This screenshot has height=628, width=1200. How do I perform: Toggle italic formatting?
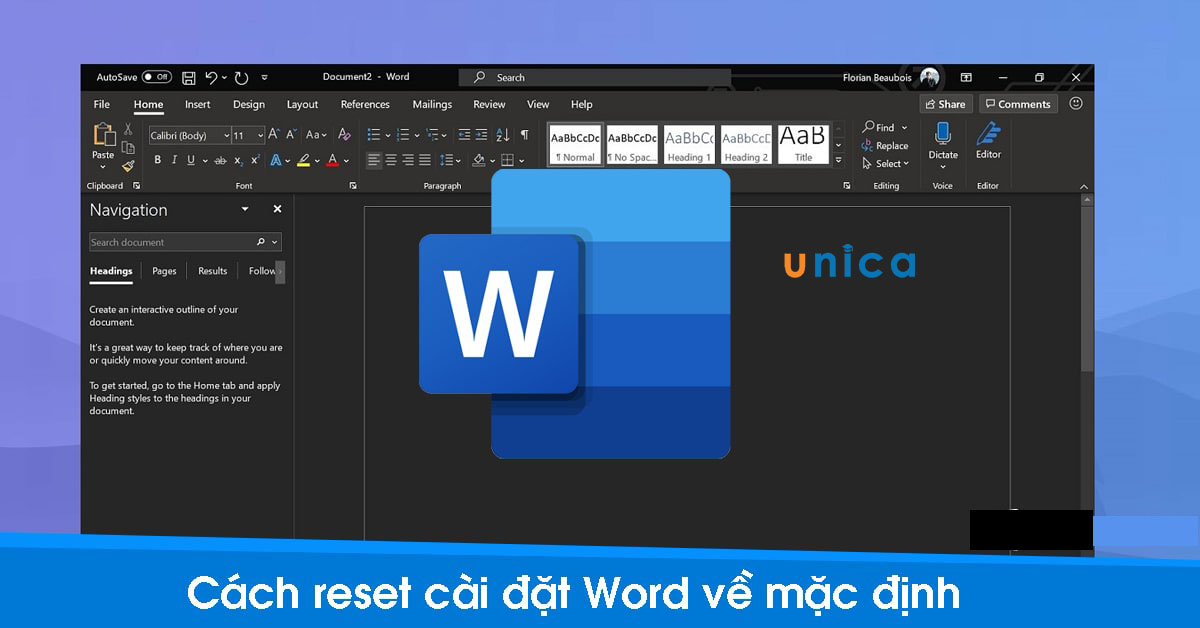[x=174, y=160]
